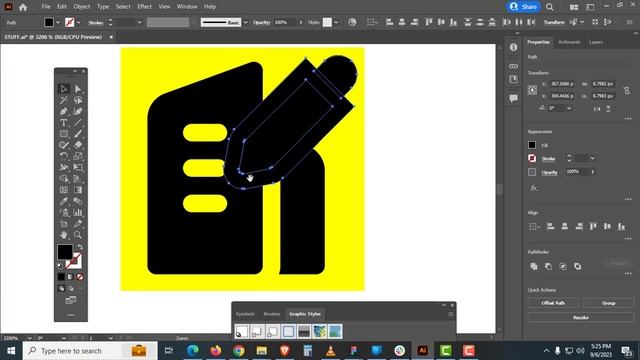This screenshot has height=360, width=640.
Task: Flip horizontally in the Transform section
Action: (x=597, y=109)
